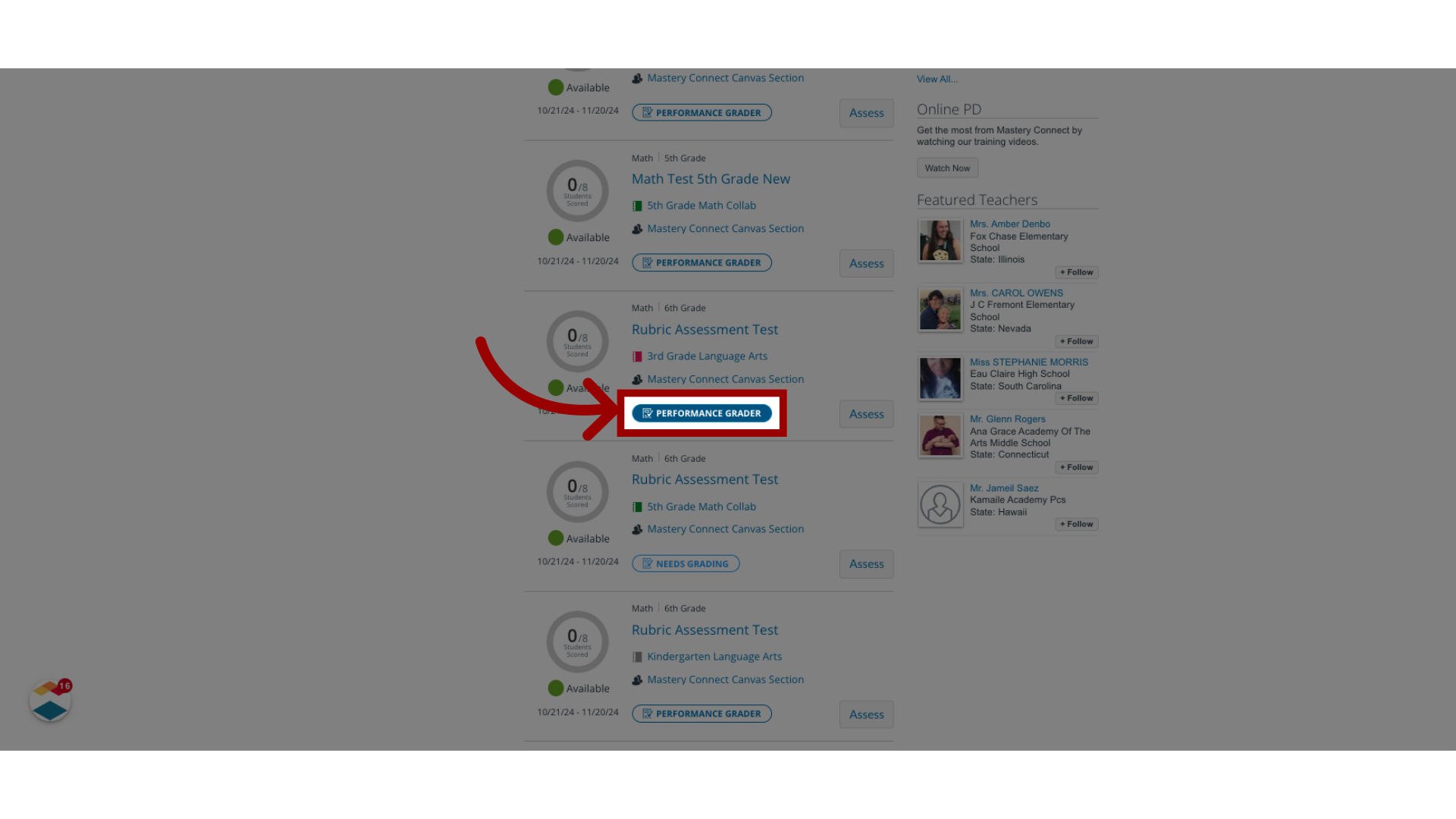Click the Mastery Connect Canvas Section for 6th Grade rubric
The image size is (1456, 819).
tap(725, 378)
